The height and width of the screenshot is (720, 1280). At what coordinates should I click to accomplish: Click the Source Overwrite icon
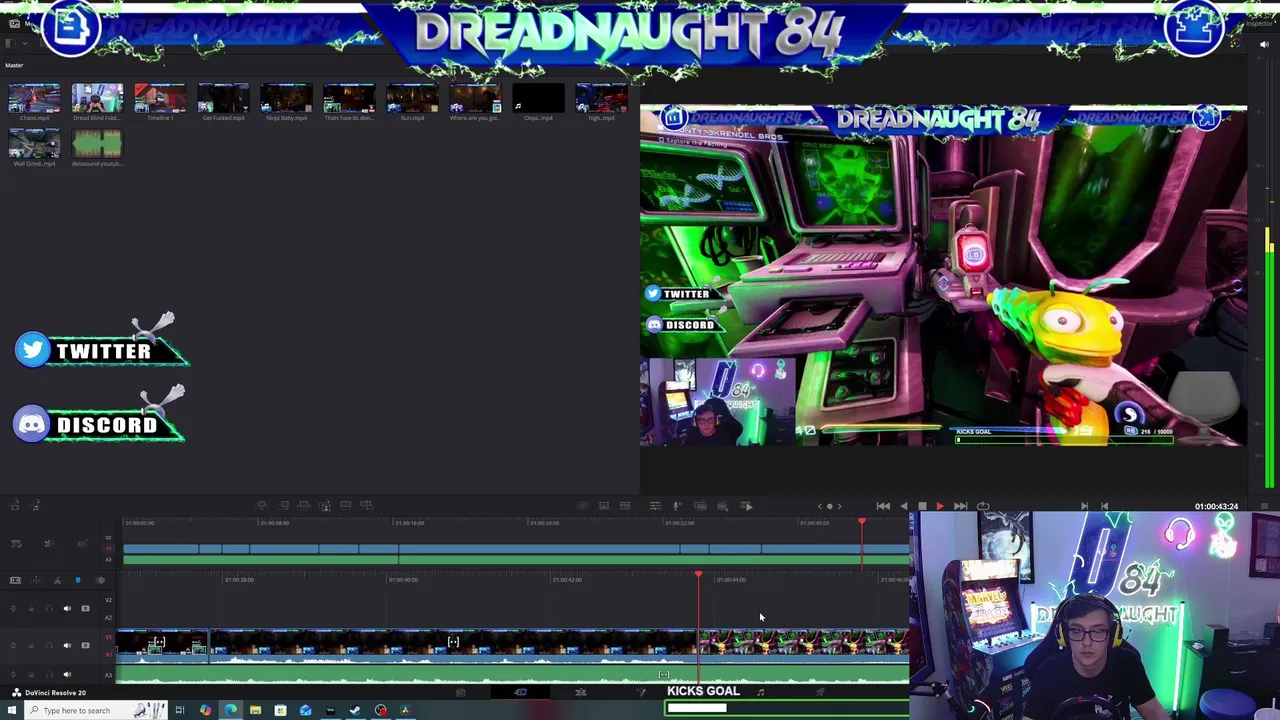click(x=366, y=506)
